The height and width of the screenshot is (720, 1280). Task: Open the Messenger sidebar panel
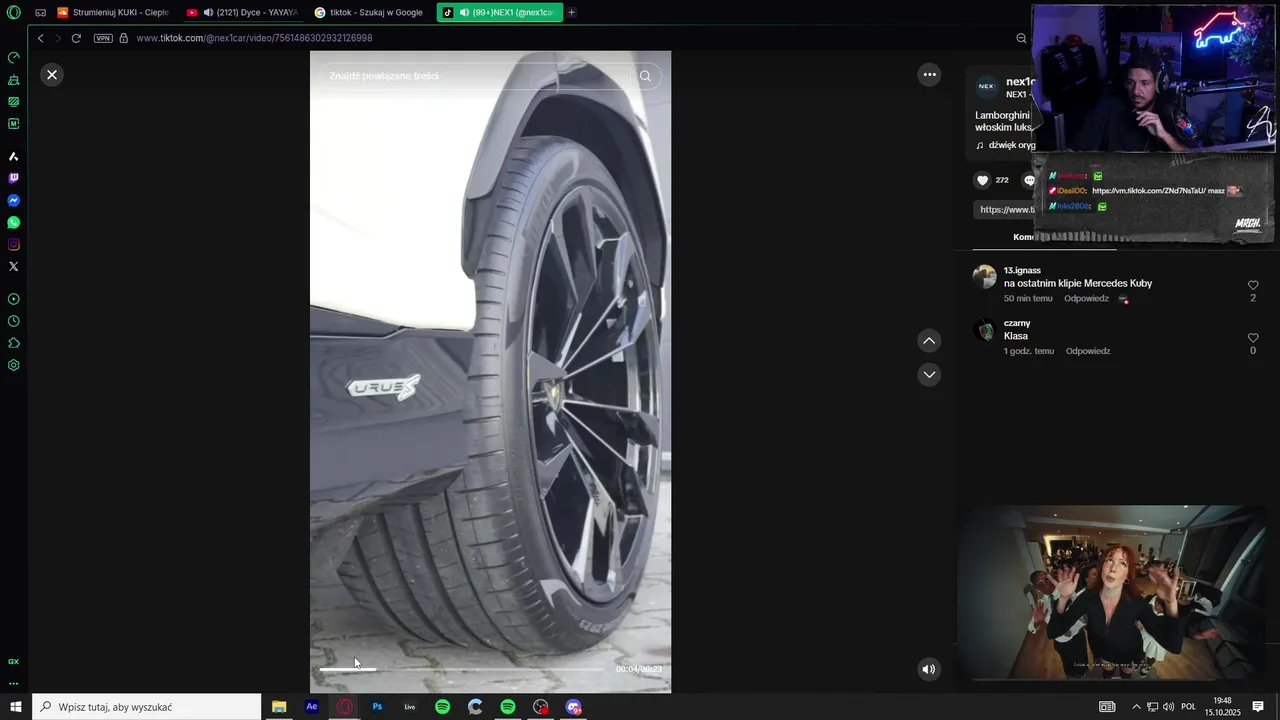(13, 200)
